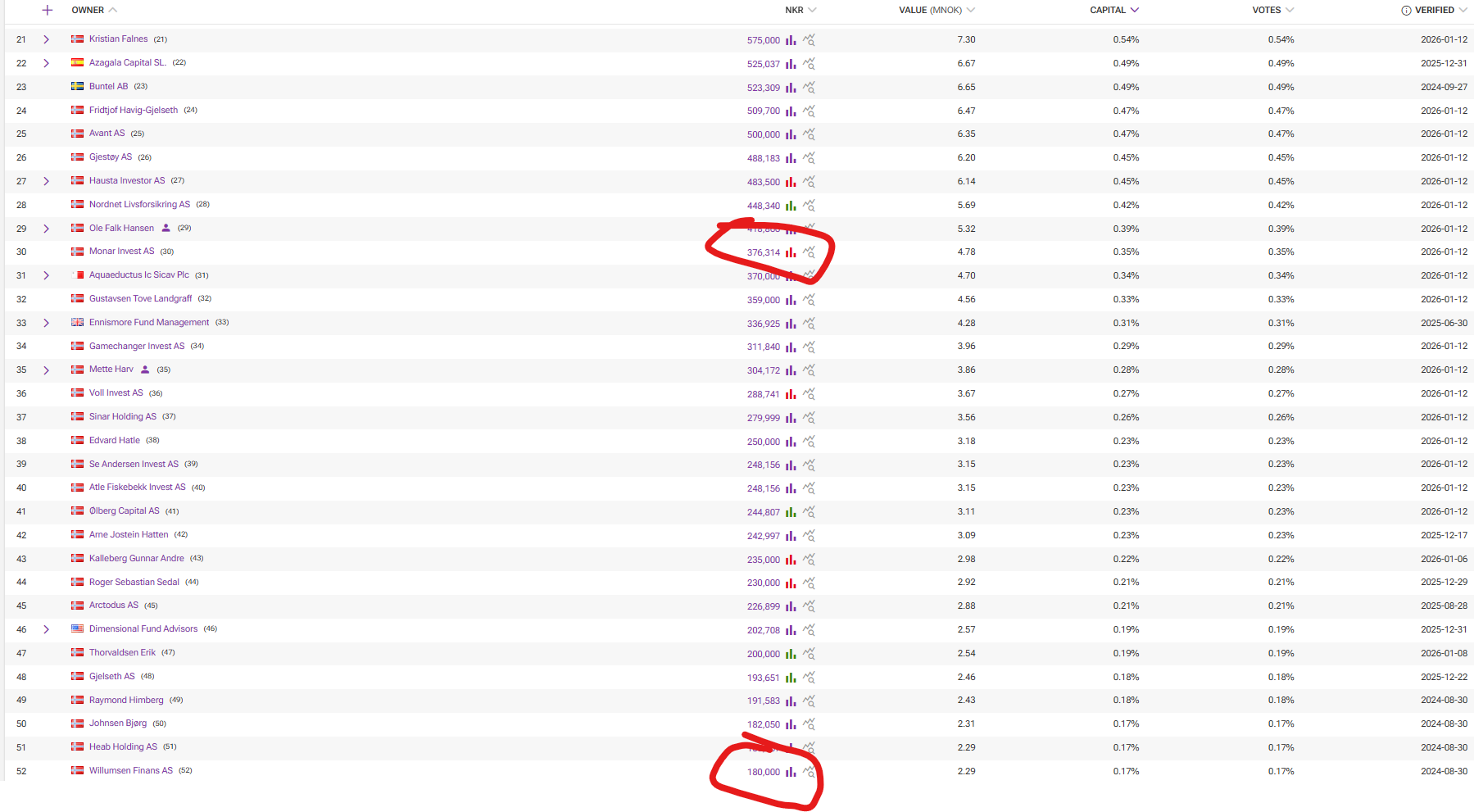Expand Dimensional Fund Advisors row

[46, 629]
